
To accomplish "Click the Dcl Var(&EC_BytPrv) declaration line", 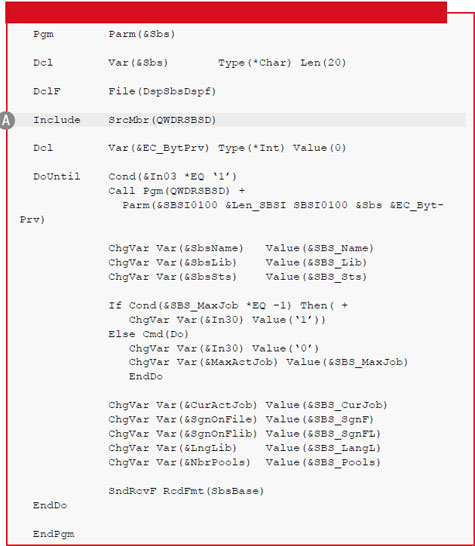I will tap(190, 148).
